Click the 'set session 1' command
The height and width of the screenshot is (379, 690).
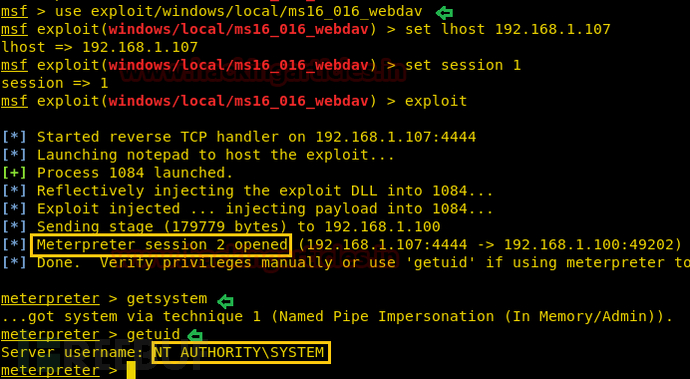463,65
